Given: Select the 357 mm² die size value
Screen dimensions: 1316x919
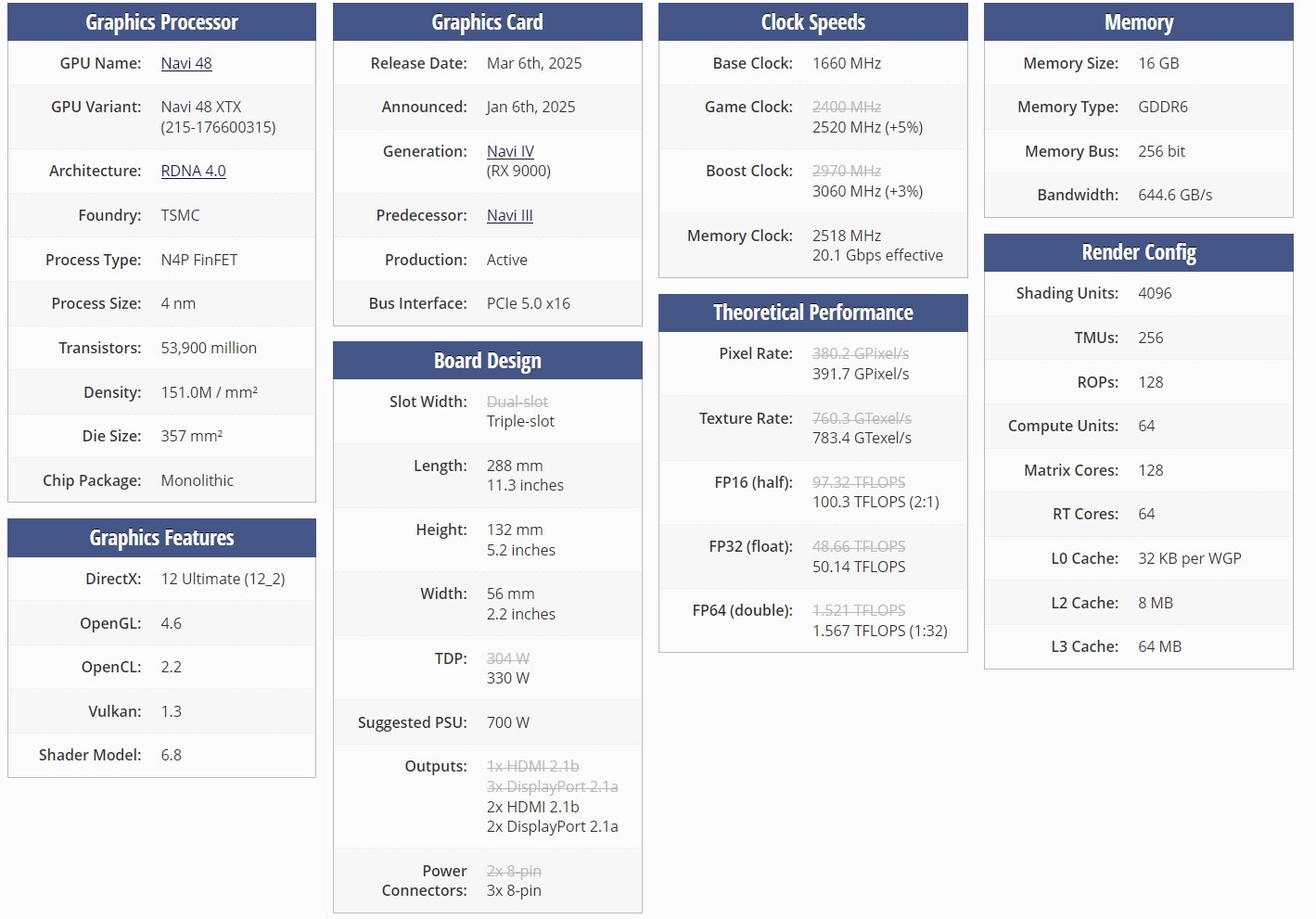Looking at the screenshot, I should pyautogui.click(x=192, y=436).
